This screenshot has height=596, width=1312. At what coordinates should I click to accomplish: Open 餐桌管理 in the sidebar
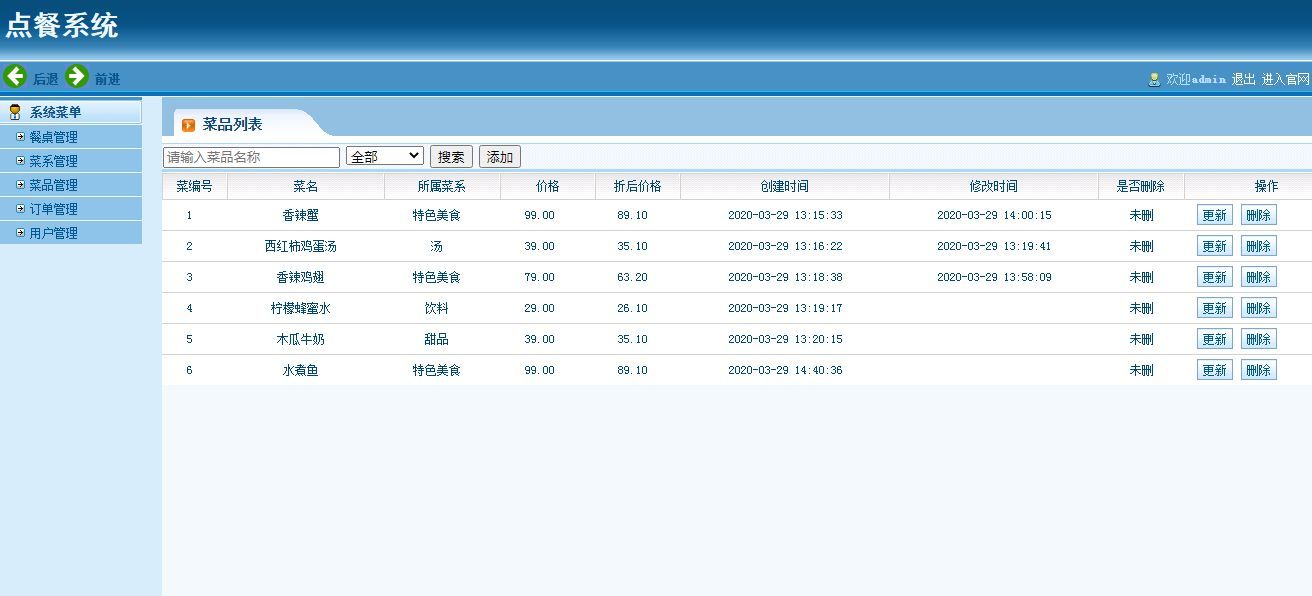[53, 137]
